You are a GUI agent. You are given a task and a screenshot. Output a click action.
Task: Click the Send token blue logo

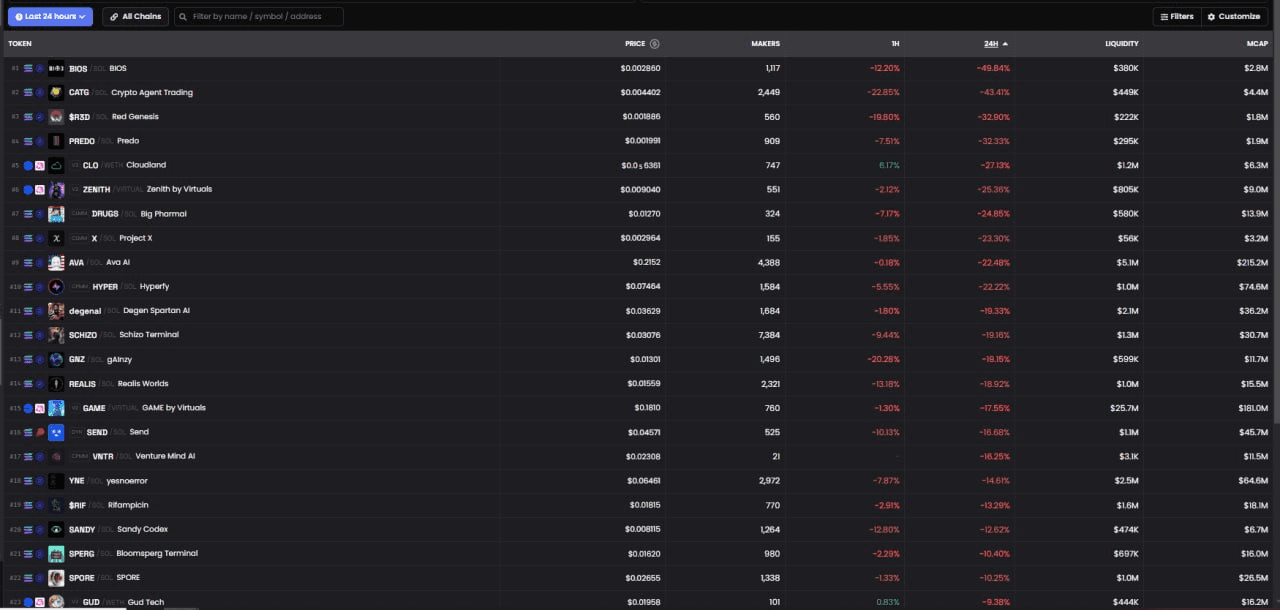coord(56,432)
